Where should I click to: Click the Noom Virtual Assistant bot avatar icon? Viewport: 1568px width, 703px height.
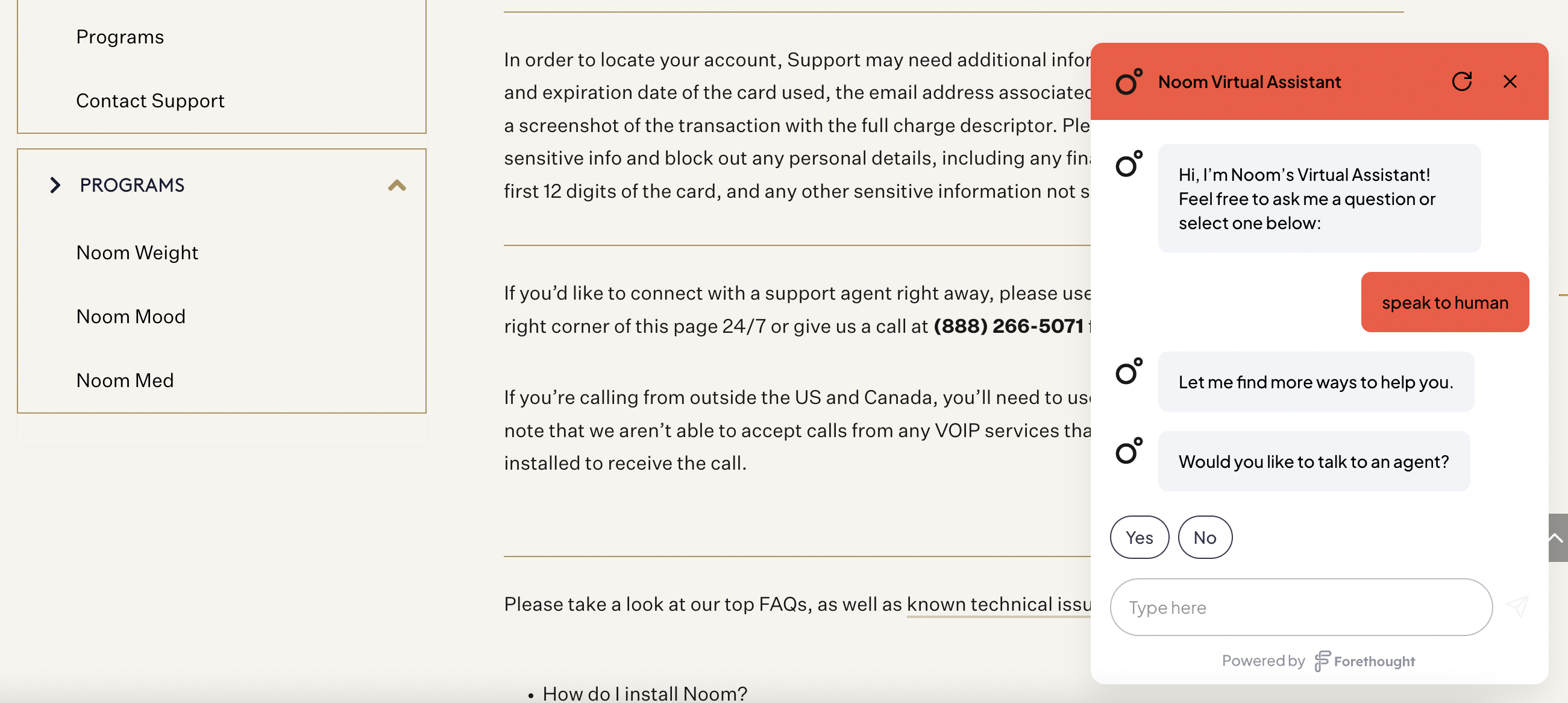tap(1130, 81)
